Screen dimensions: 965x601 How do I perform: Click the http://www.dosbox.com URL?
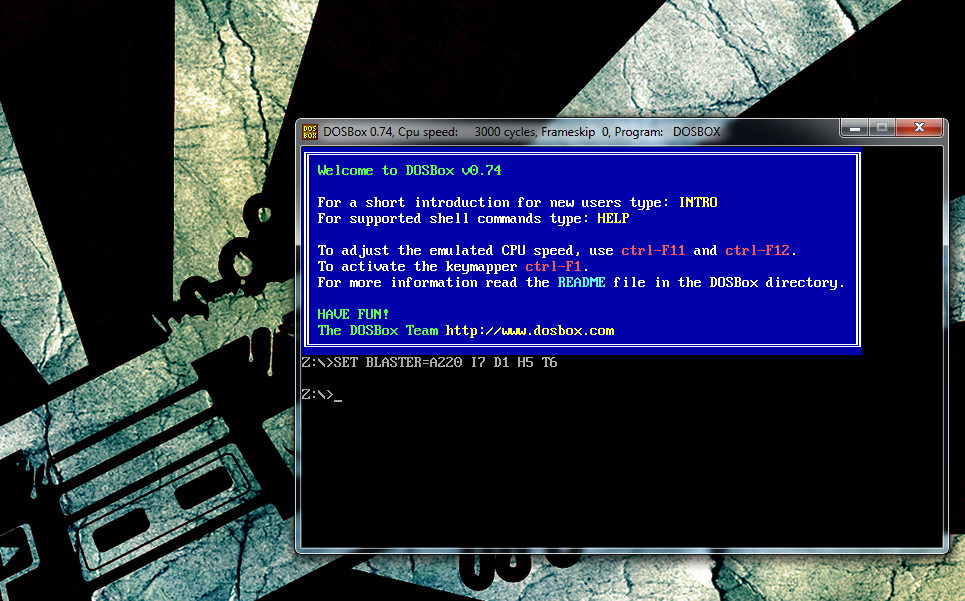(530, 330)
